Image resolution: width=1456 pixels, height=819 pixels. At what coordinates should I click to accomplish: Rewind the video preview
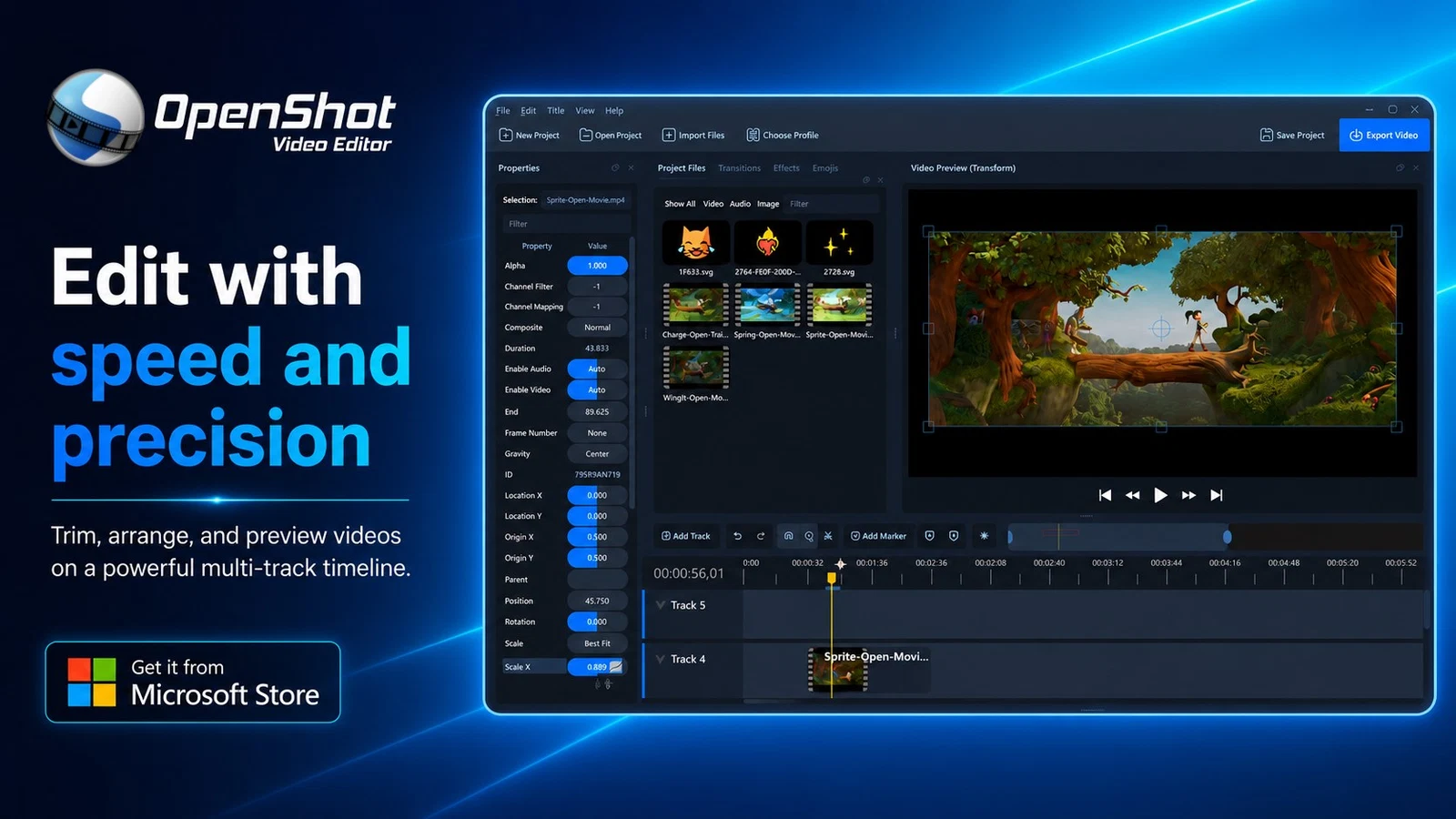[1132, 495]
